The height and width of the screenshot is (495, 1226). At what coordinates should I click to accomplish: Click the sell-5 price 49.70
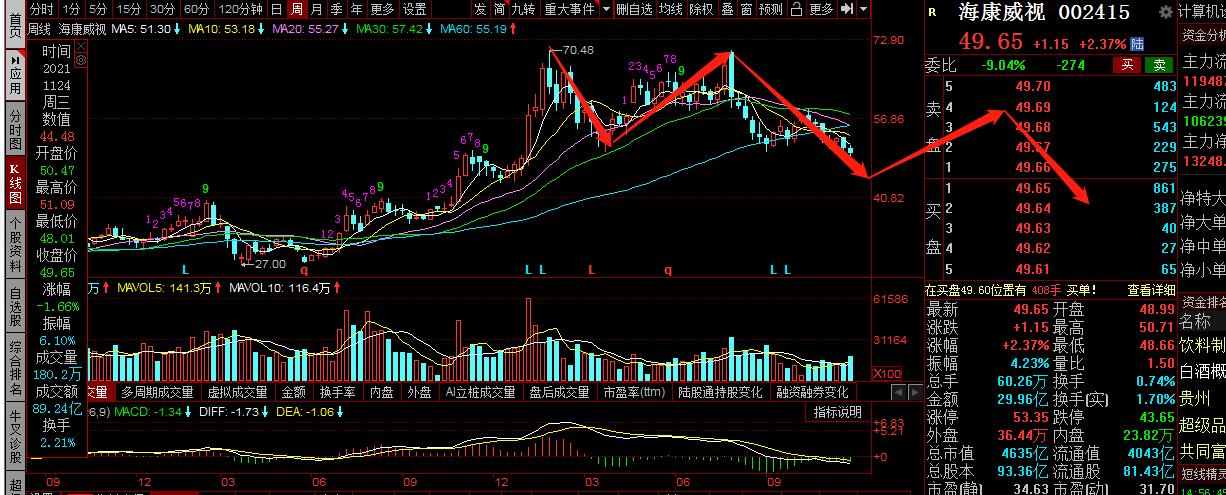(x=1033, y=86)
